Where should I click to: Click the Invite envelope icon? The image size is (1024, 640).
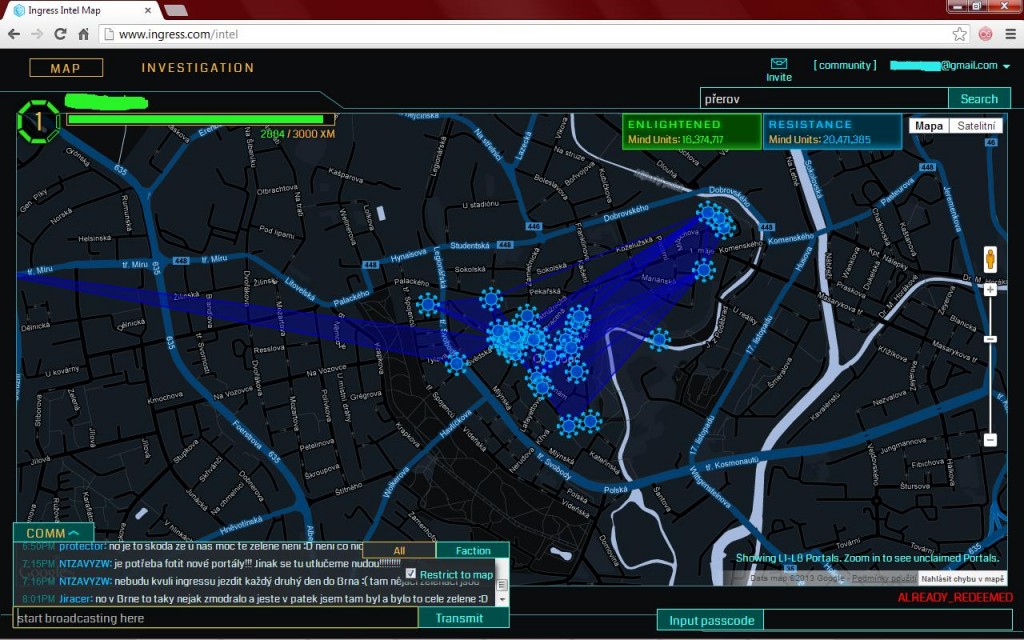[x=779, y=63]
